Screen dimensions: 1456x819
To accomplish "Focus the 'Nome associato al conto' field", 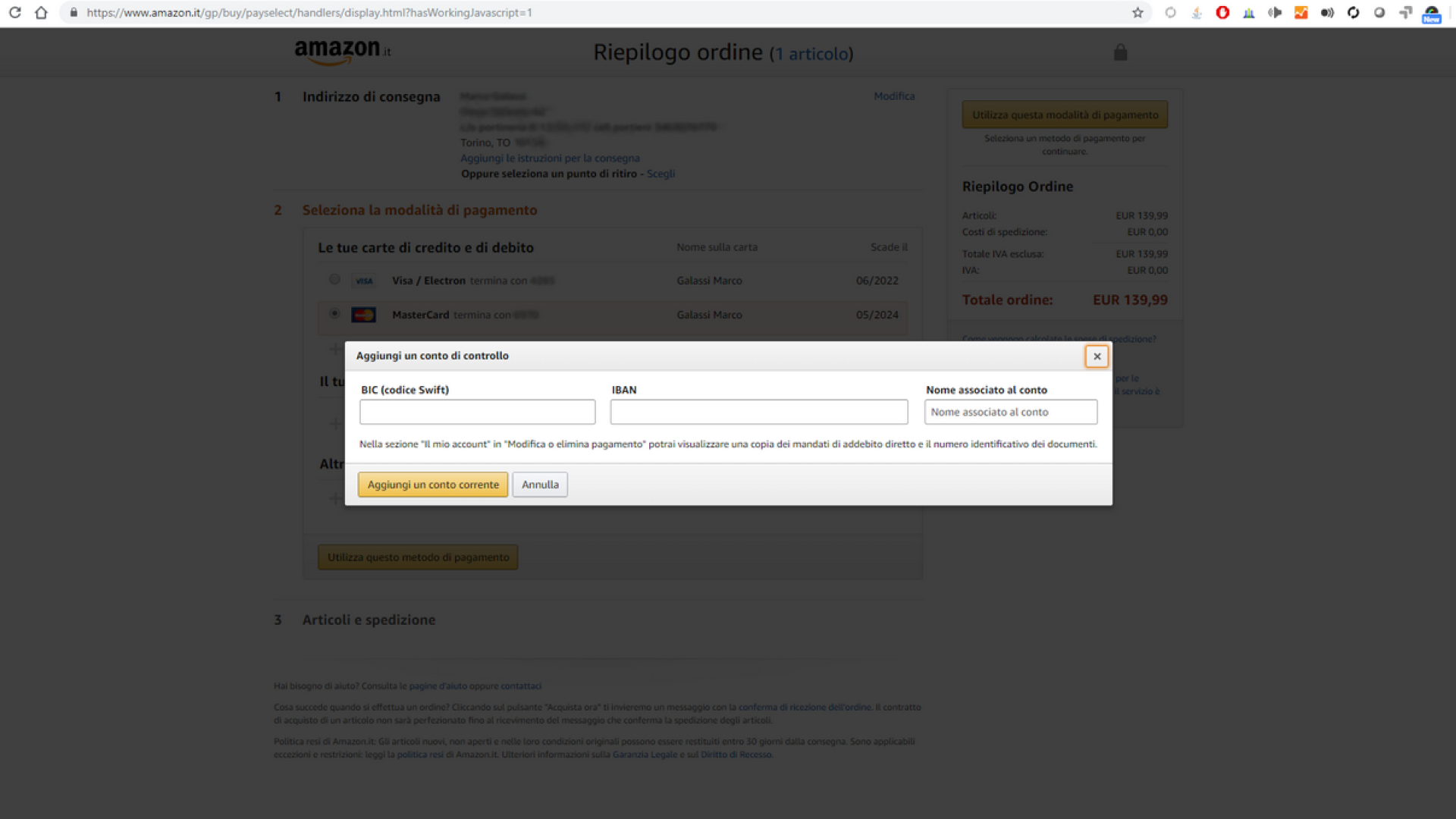I will click(1011, 412).
